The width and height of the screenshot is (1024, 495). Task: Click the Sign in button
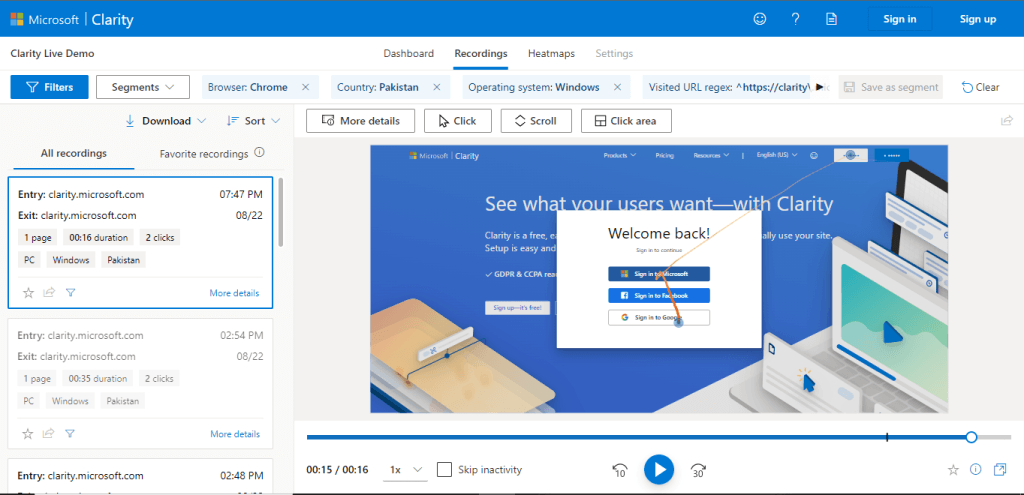point(899,19)
